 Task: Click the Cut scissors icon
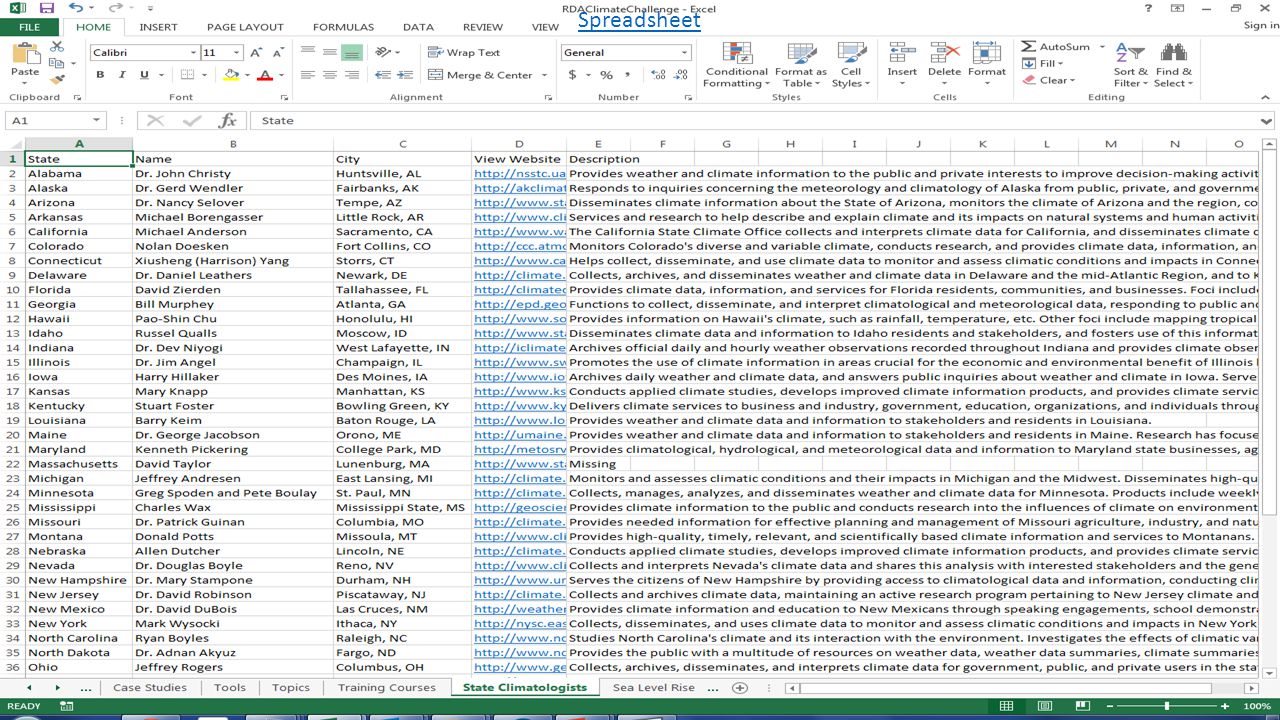(x=57, y=47)
